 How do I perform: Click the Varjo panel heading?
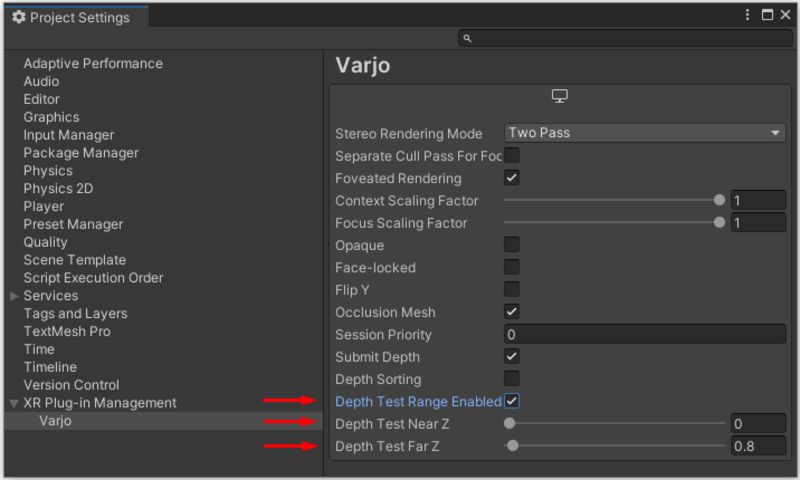click(363, 65)
